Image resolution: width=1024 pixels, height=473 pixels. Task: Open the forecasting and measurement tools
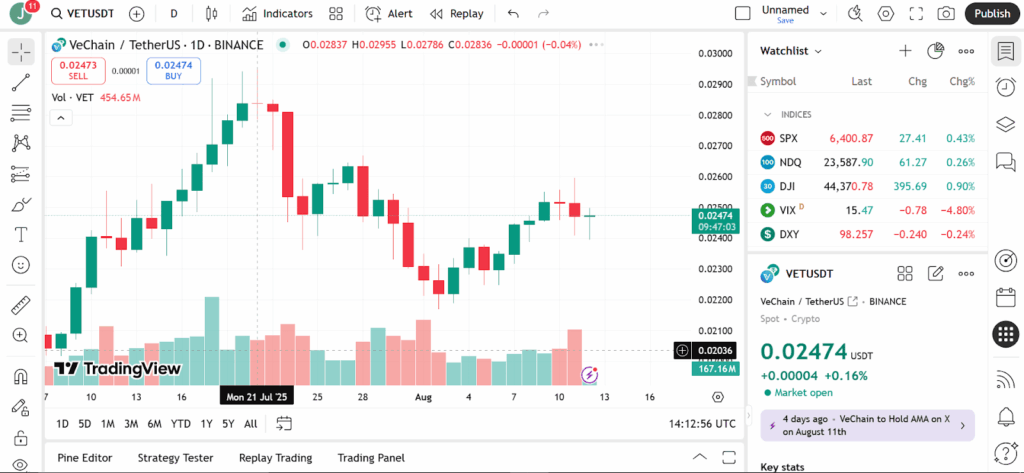pyautogui.click(x=21, y=173)
